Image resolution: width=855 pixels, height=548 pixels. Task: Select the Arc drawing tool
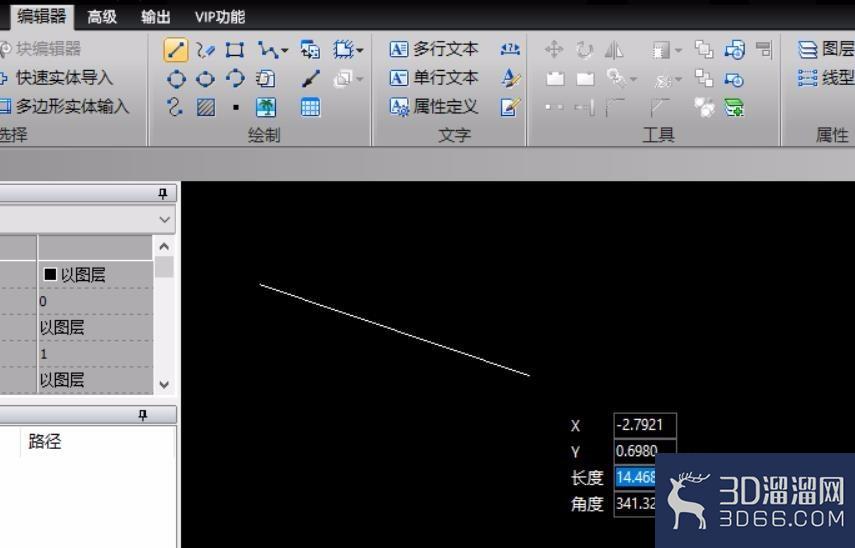[235, 79]
